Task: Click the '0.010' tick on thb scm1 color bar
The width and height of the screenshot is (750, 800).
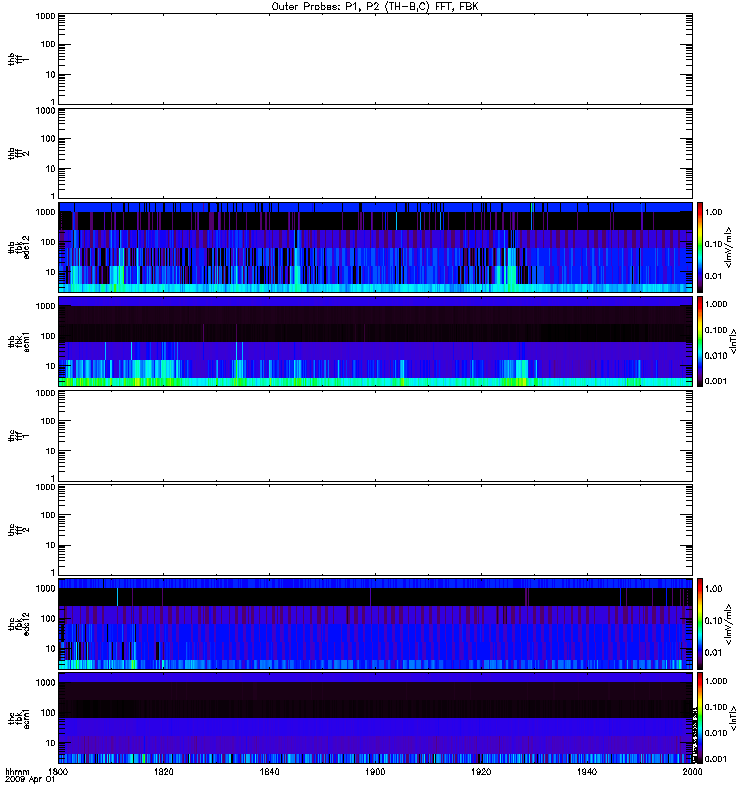Action: tap(716, 356)
